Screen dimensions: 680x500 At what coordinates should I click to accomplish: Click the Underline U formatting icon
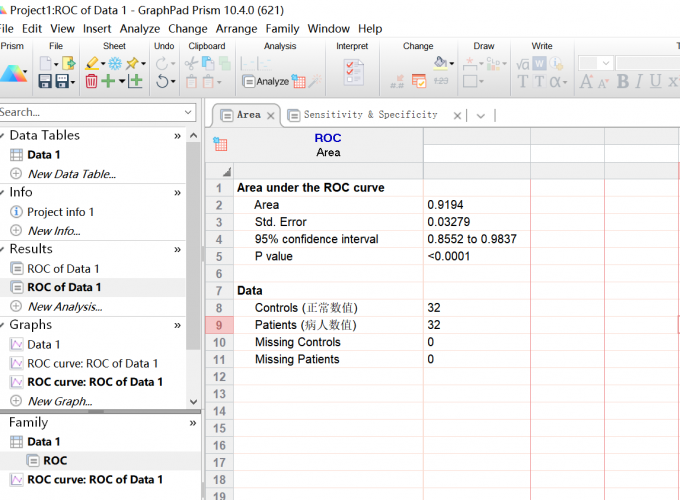coord(655,81)
